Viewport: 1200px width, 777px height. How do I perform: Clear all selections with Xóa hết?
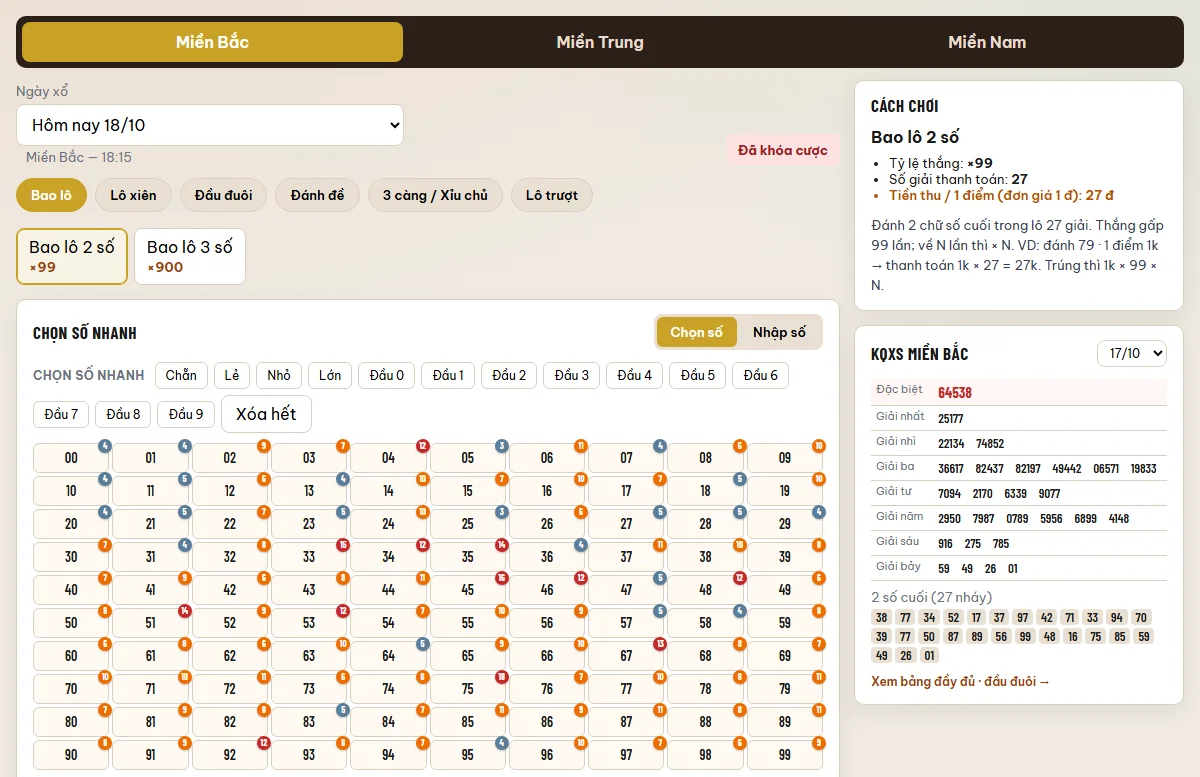click(266, 414)
